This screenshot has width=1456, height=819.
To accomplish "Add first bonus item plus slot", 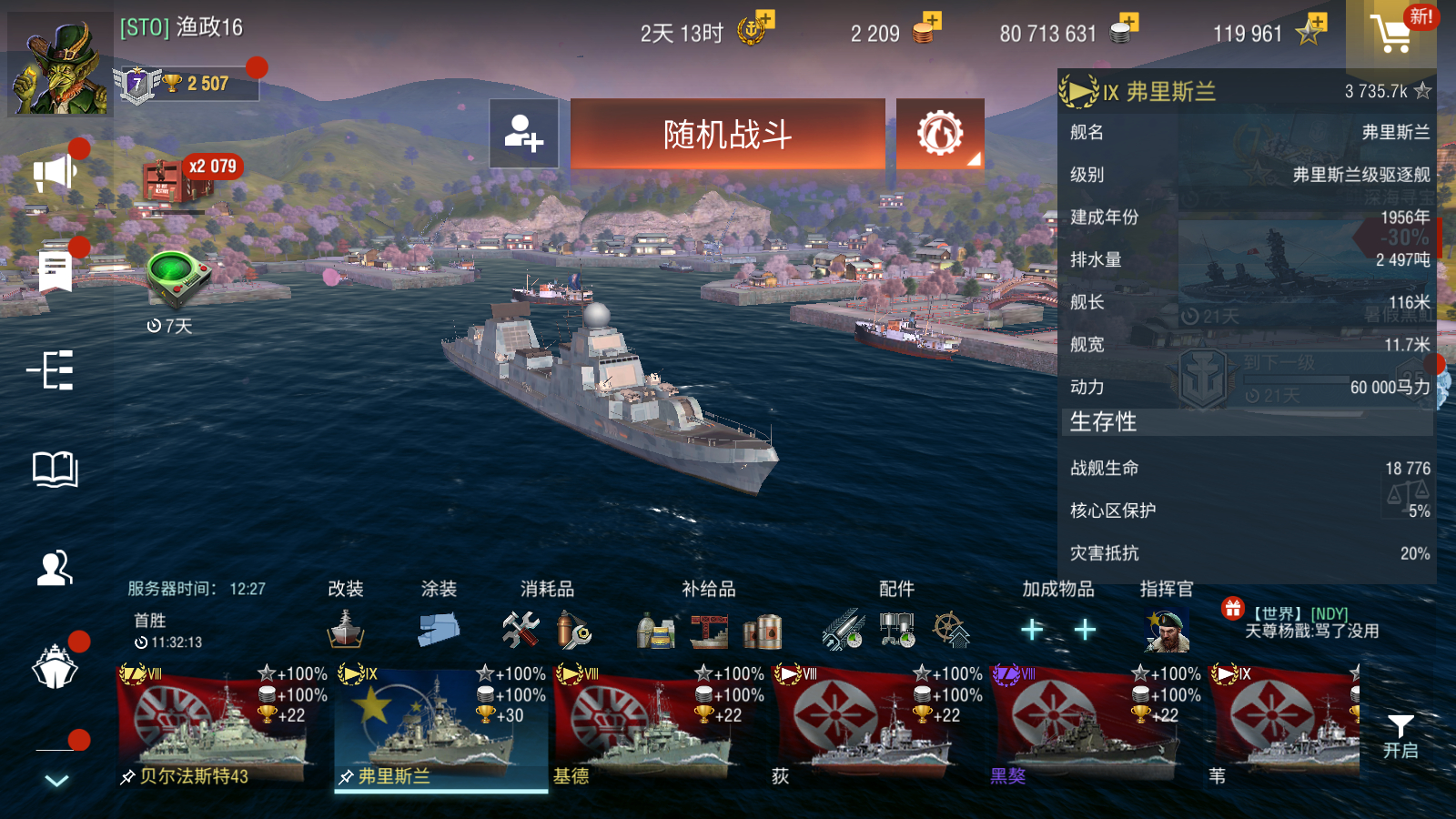I will [x=1032, y=630].
